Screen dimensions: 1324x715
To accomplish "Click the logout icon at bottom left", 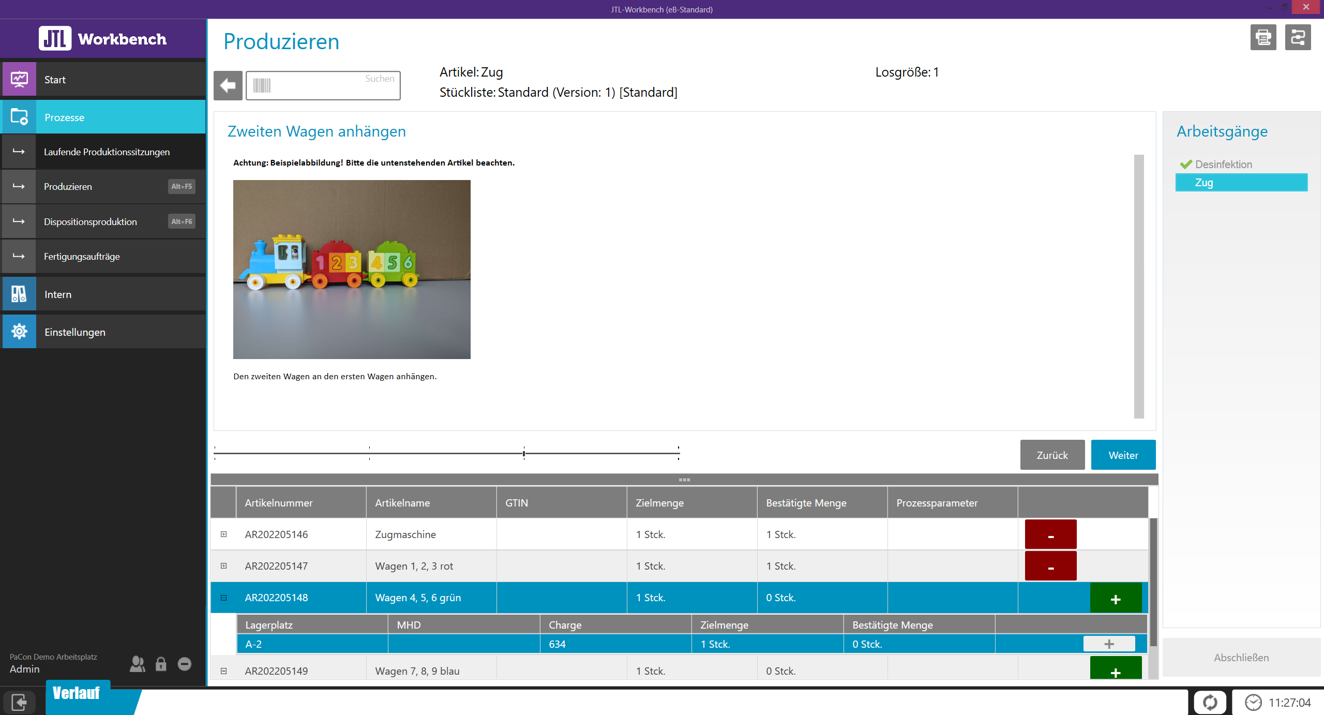I will pyautogui.click(x=19, y=702).
